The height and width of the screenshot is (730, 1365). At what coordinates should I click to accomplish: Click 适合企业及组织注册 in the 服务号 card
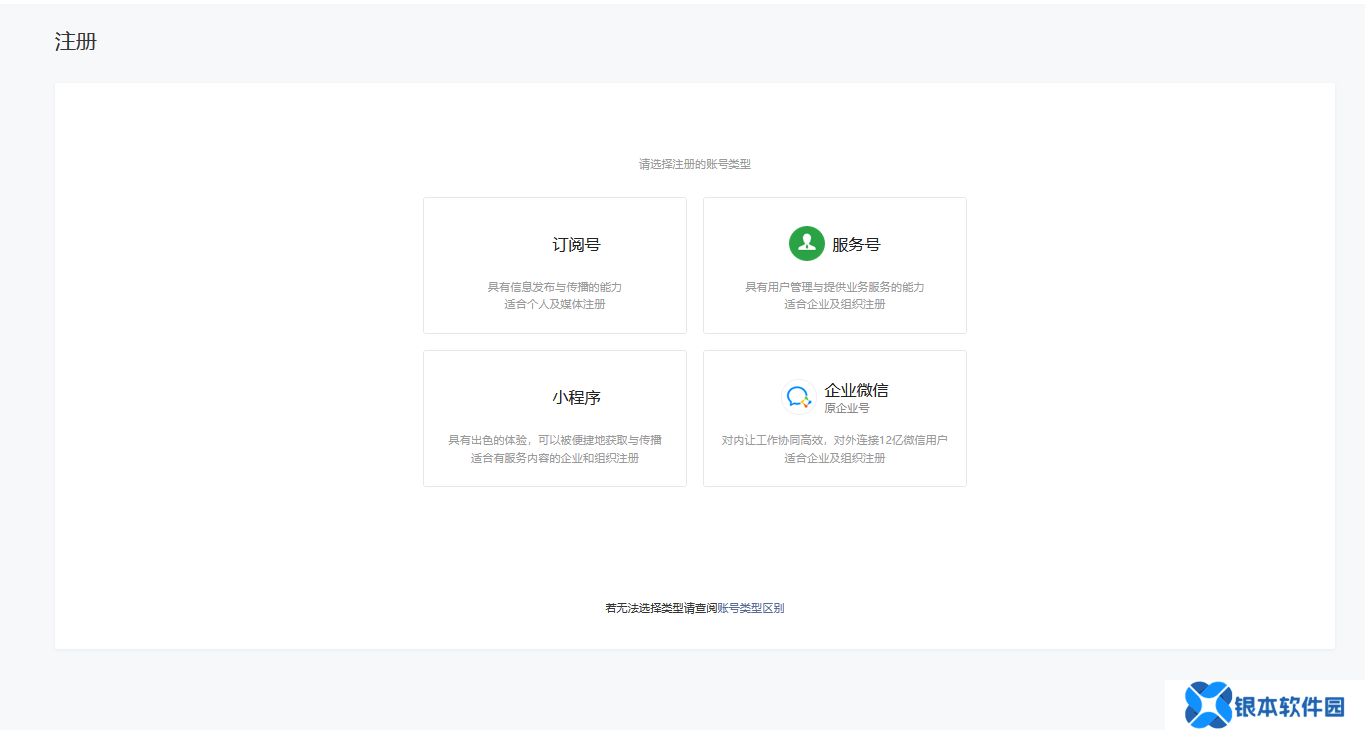834,304
